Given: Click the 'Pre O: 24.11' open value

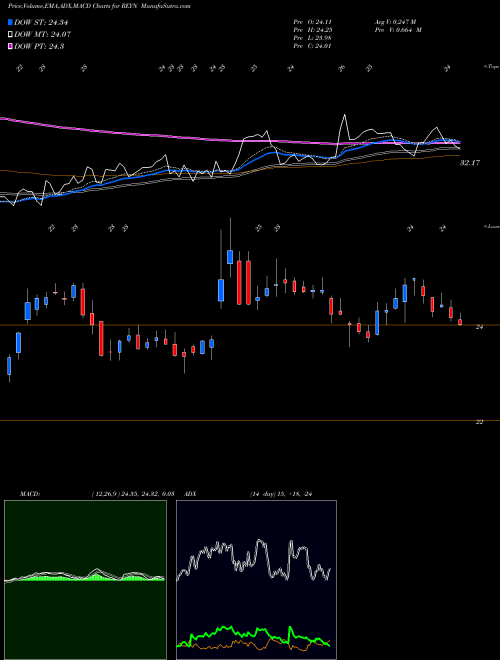Looking at the screenshot, I should (x=312, y=22).
